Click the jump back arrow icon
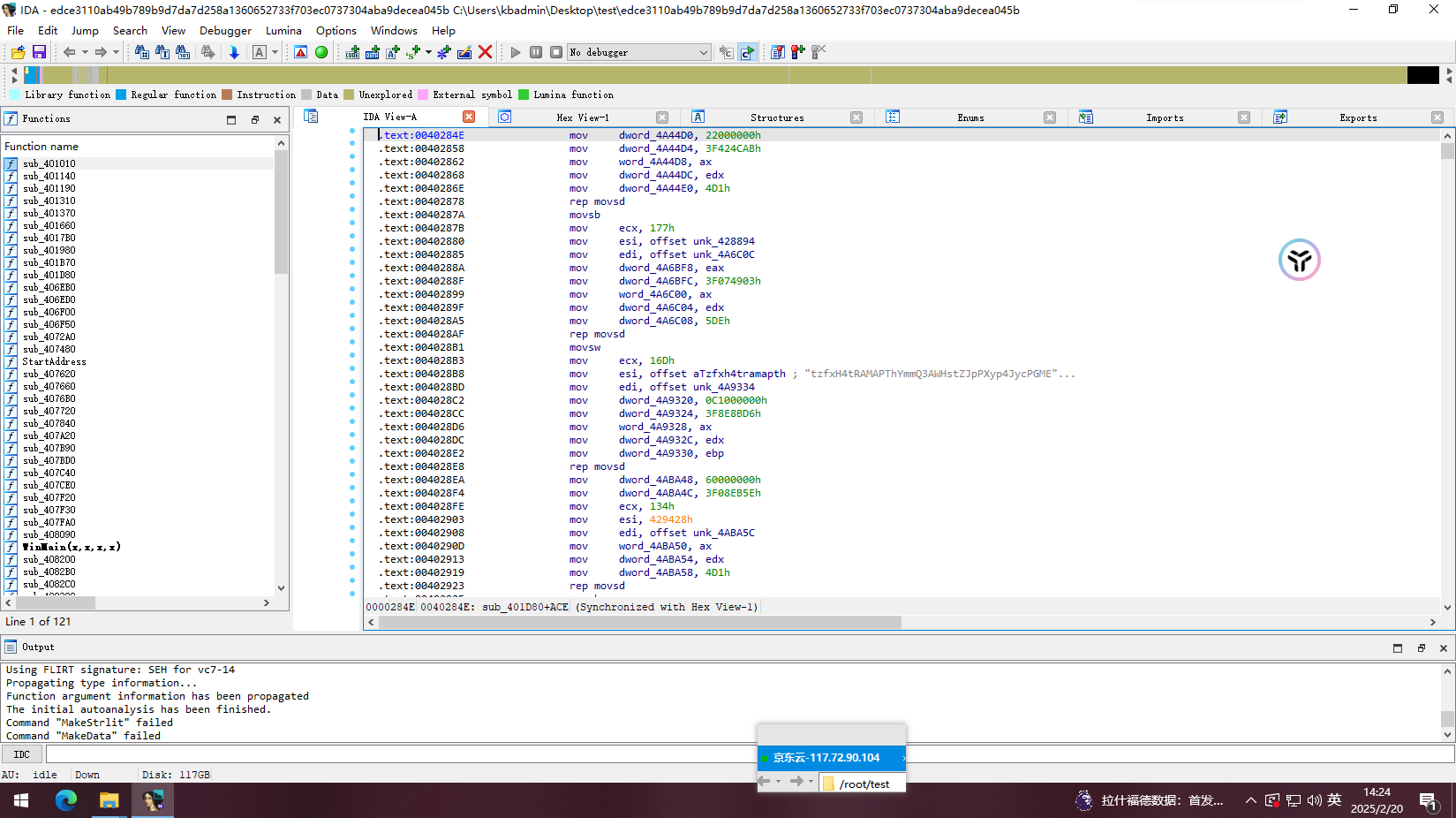 [69, 52]
